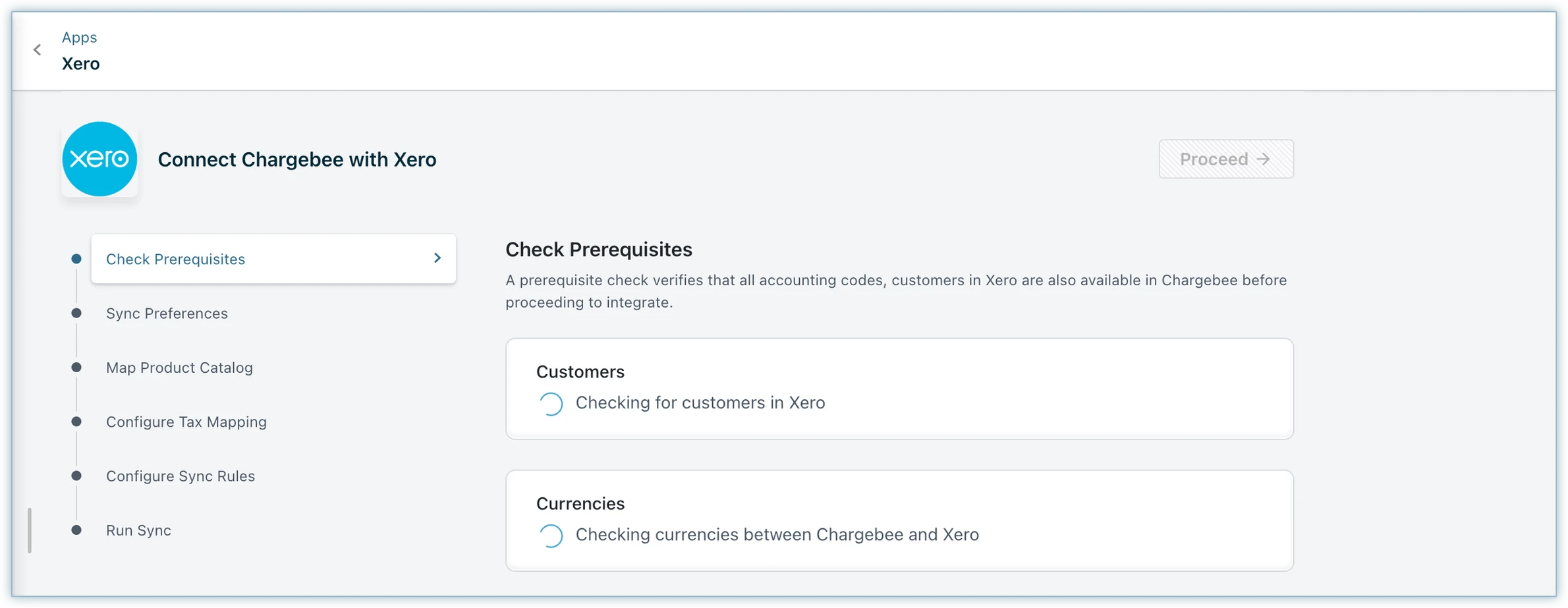
Task: Click the Map Product Catalog step bullet
Action: coord(76,368)
